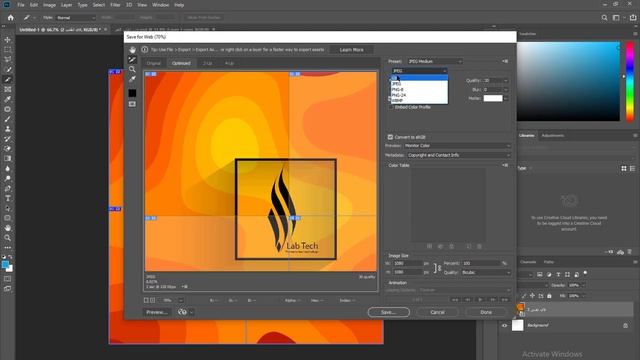Toggle the Convert to sRGB checkbox
Screen dimensions: 640x360
[x=390, y=137]
